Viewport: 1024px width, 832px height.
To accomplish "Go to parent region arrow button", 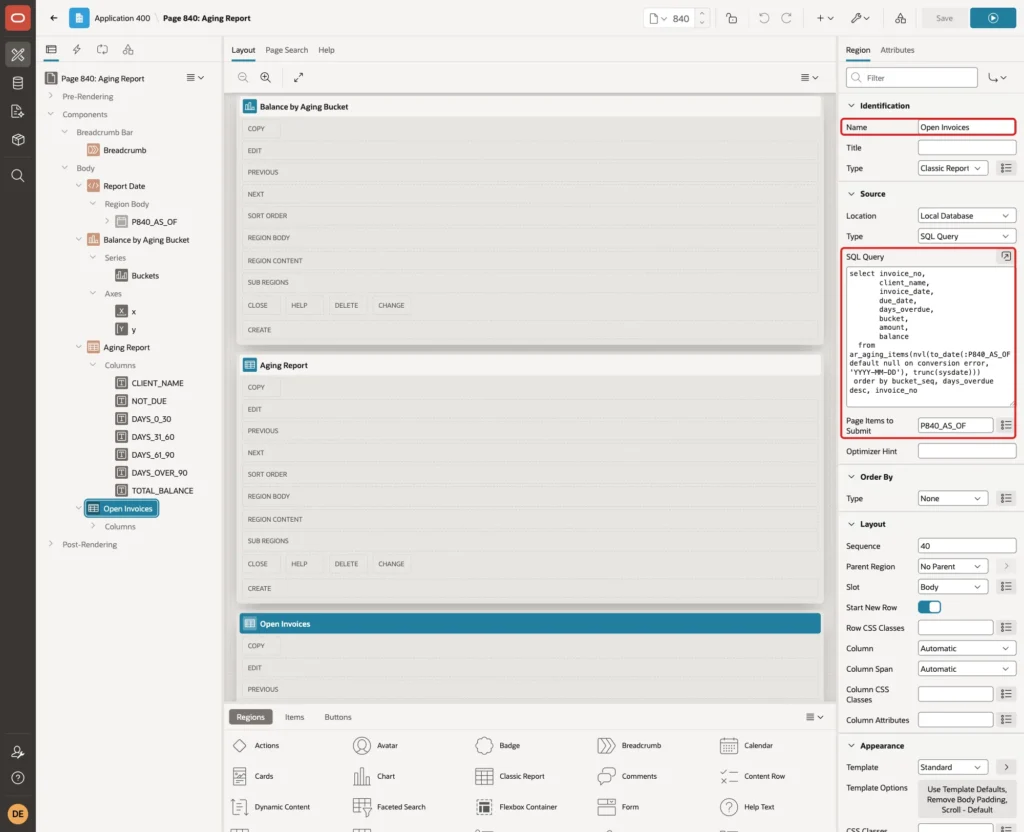I will [1006, 566].
